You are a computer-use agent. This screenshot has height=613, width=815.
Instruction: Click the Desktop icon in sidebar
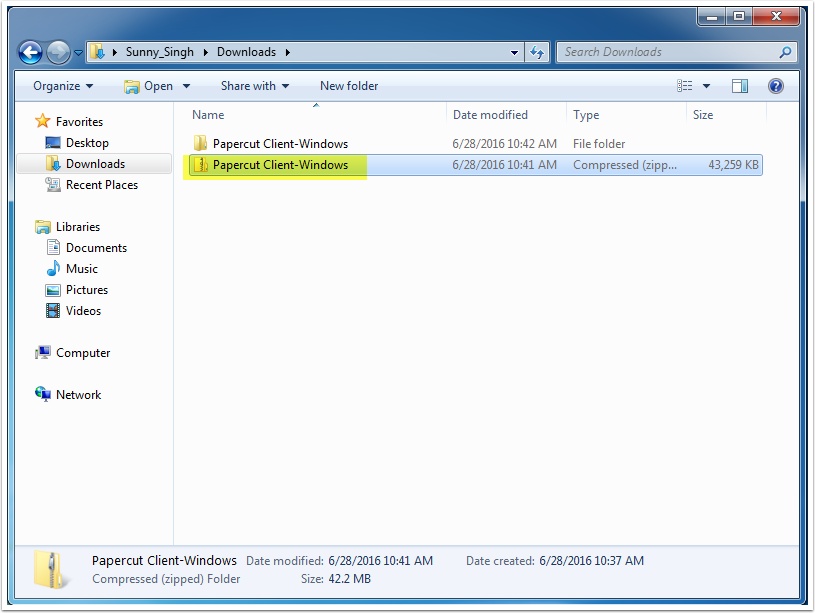click(x=53, y=142)
